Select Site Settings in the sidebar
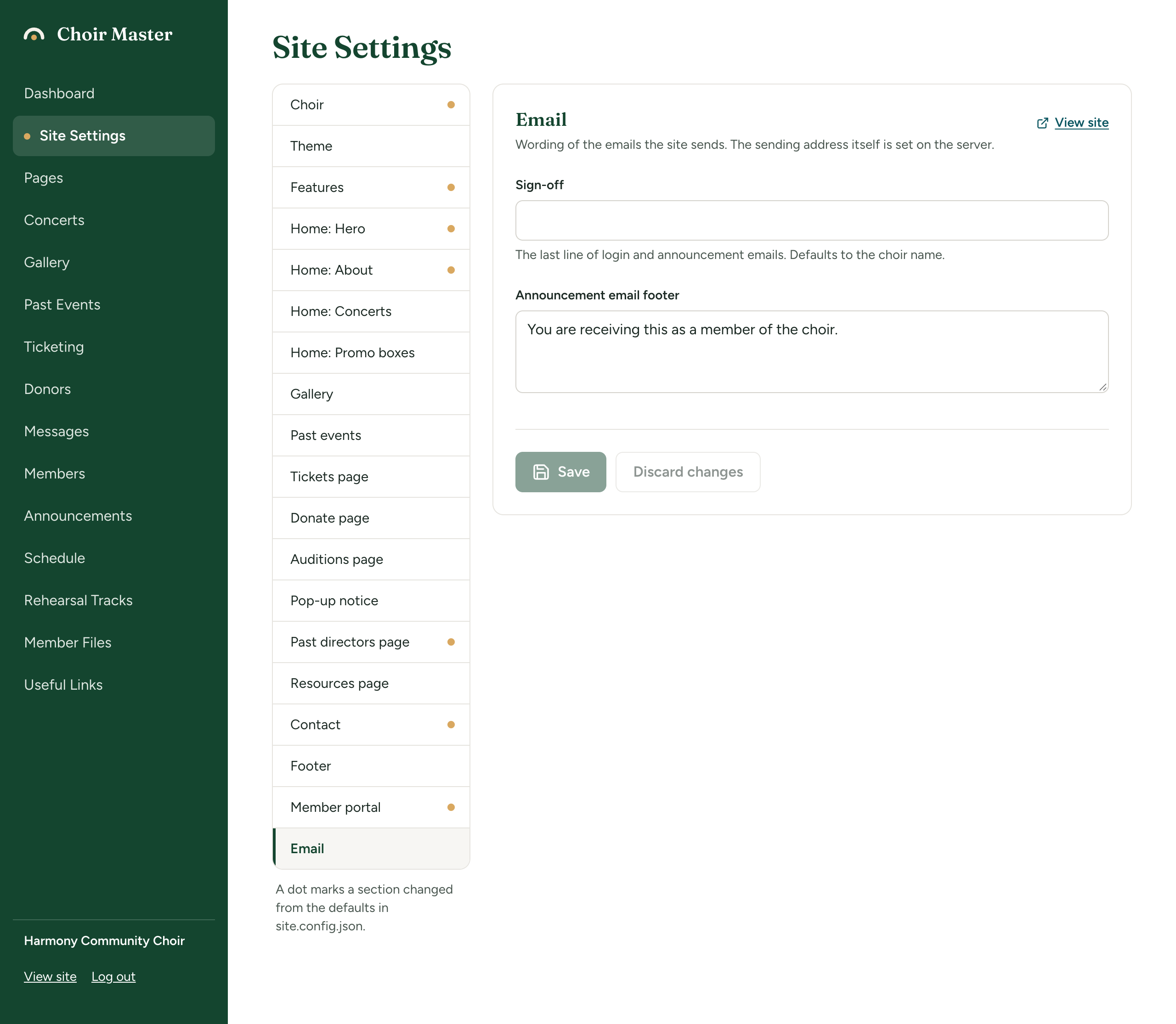Screen dimensions: 1176x1024 point(114,135)
